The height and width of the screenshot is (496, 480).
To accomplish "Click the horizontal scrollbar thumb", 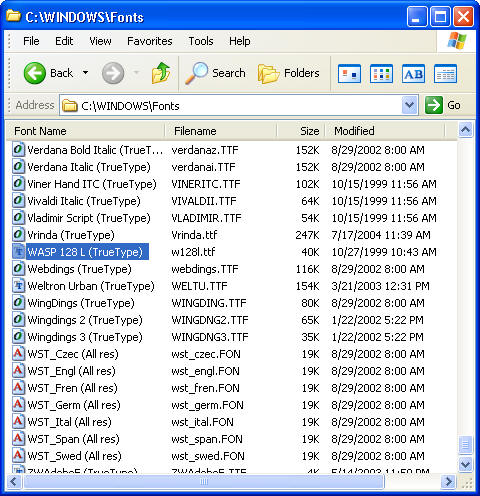I will pyautogui.click(x=203, y=481).
